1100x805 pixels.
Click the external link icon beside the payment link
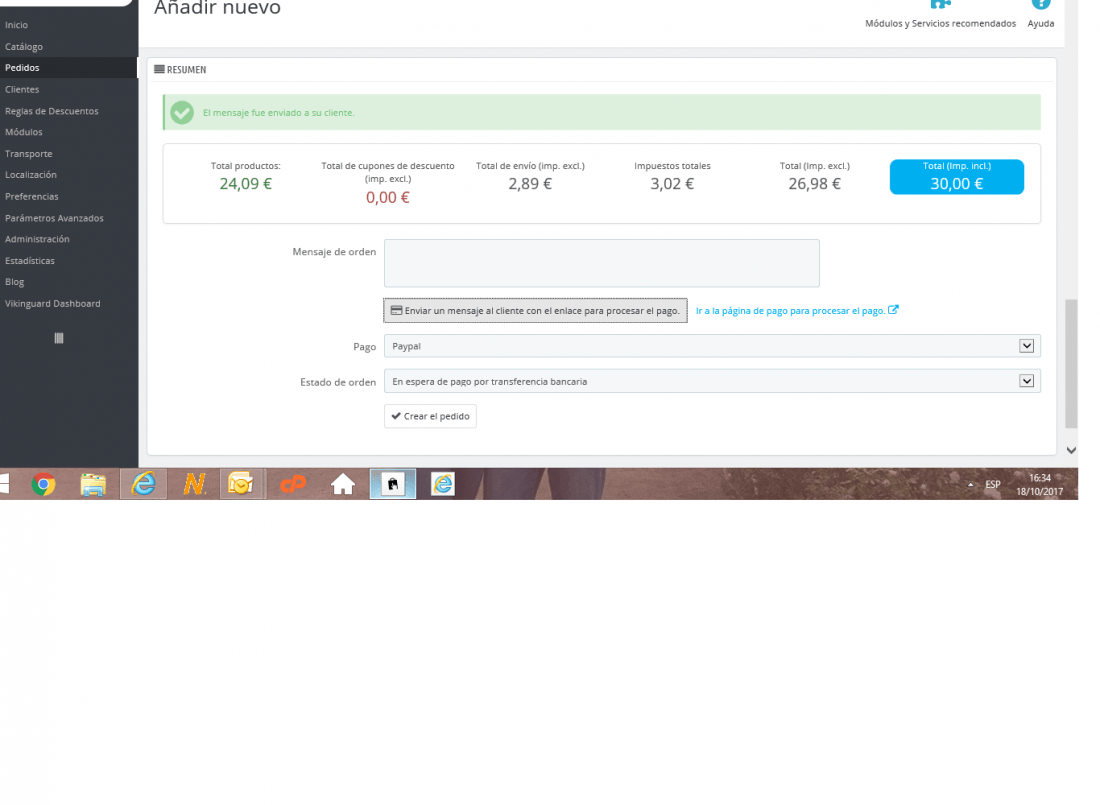pos(893,310)
